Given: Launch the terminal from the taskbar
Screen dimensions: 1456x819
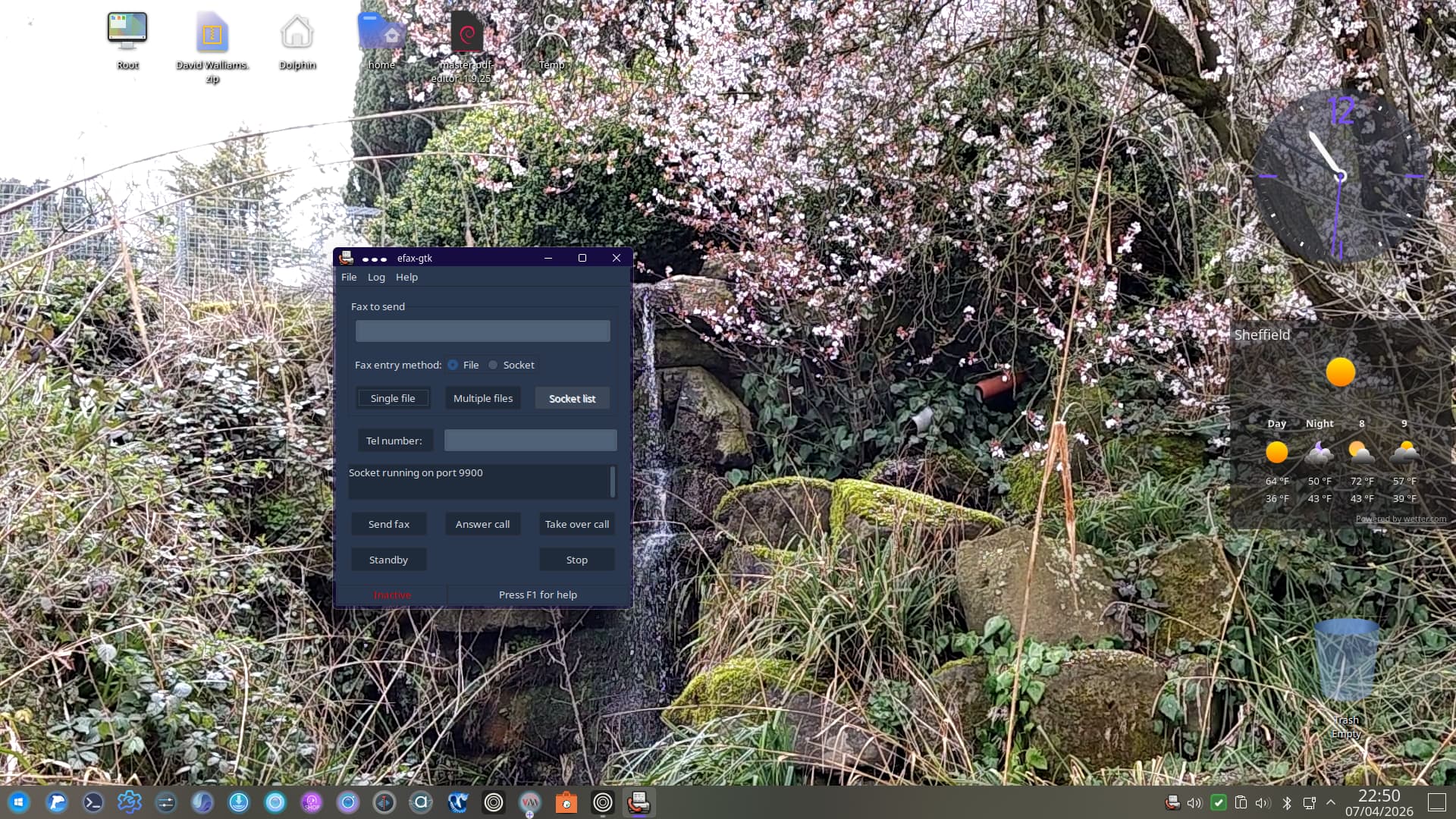Looking at the screenshot, I should tap(93, 802).
